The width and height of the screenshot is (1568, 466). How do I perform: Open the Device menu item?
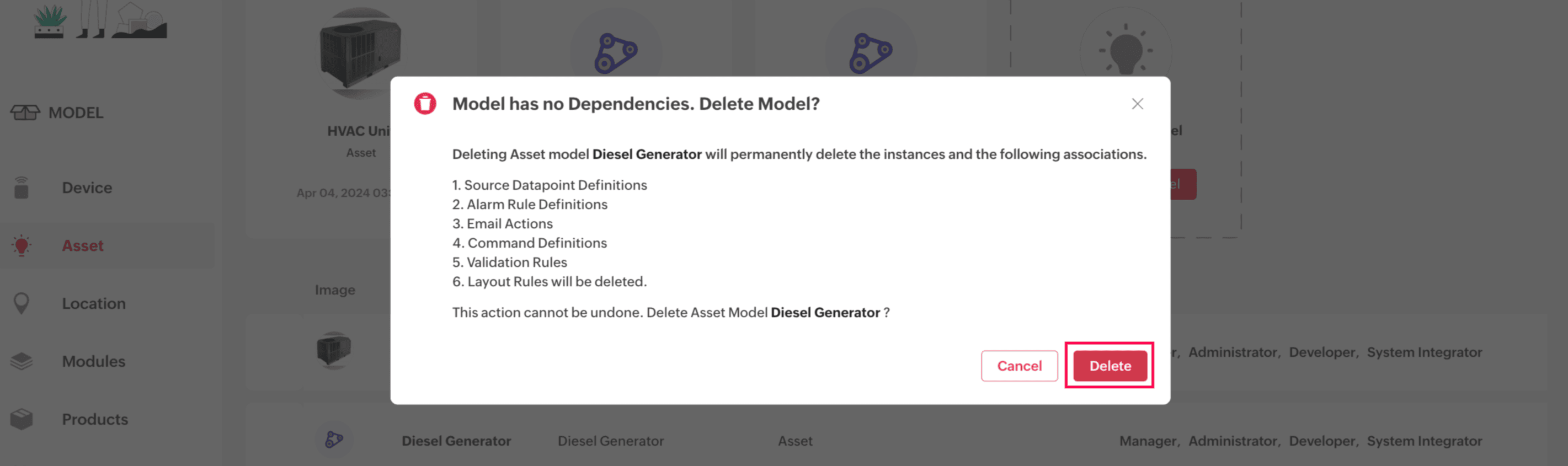(x=87, y=188)
